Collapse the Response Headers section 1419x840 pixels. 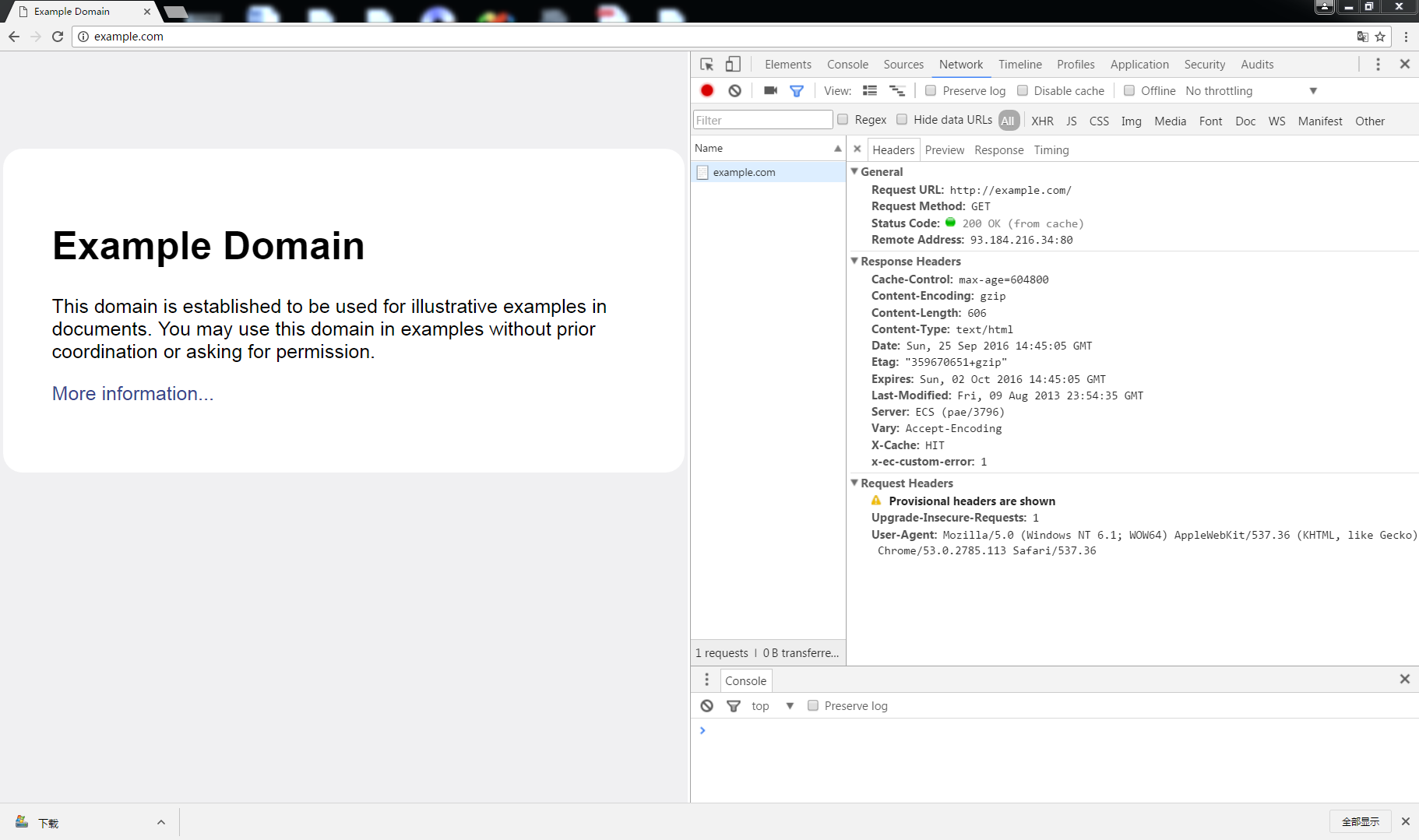[x=854, y=261]
